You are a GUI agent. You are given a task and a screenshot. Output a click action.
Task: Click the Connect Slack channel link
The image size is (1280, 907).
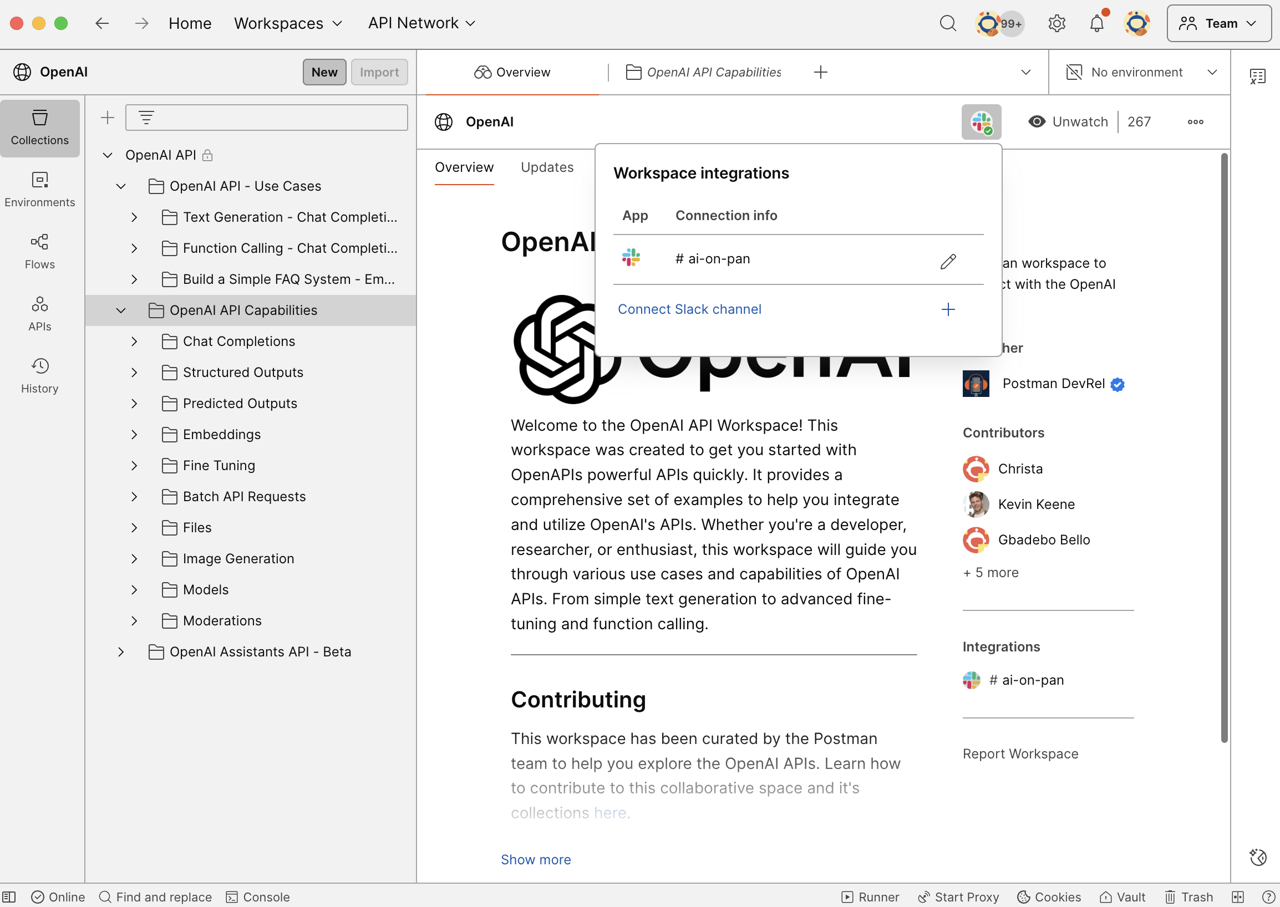pyautogui.click(x=689, y=309)
